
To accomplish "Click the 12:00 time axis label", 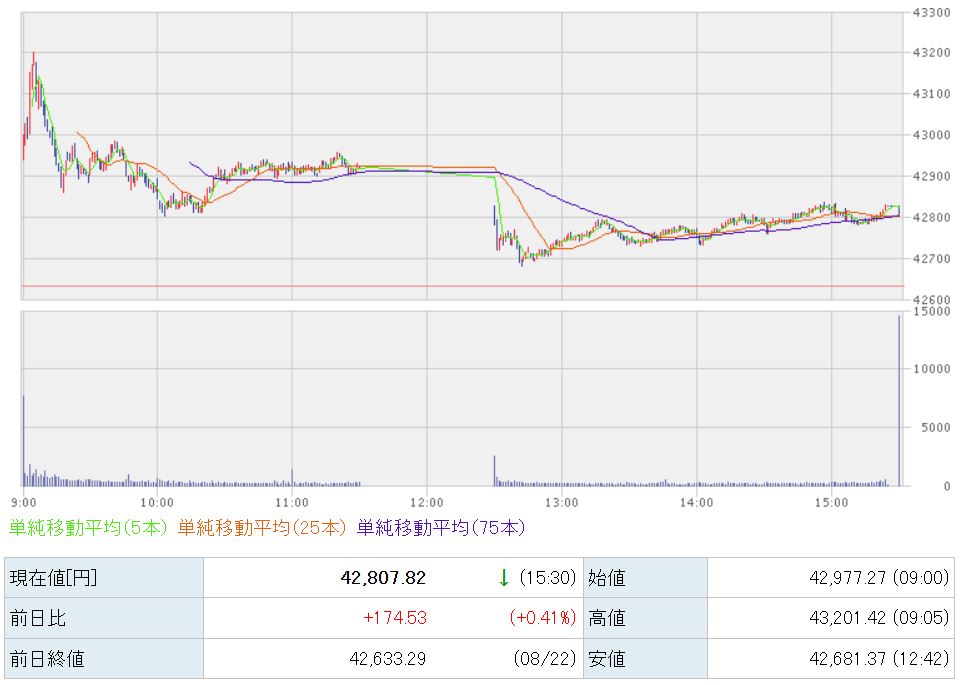I will click(427, 502).
